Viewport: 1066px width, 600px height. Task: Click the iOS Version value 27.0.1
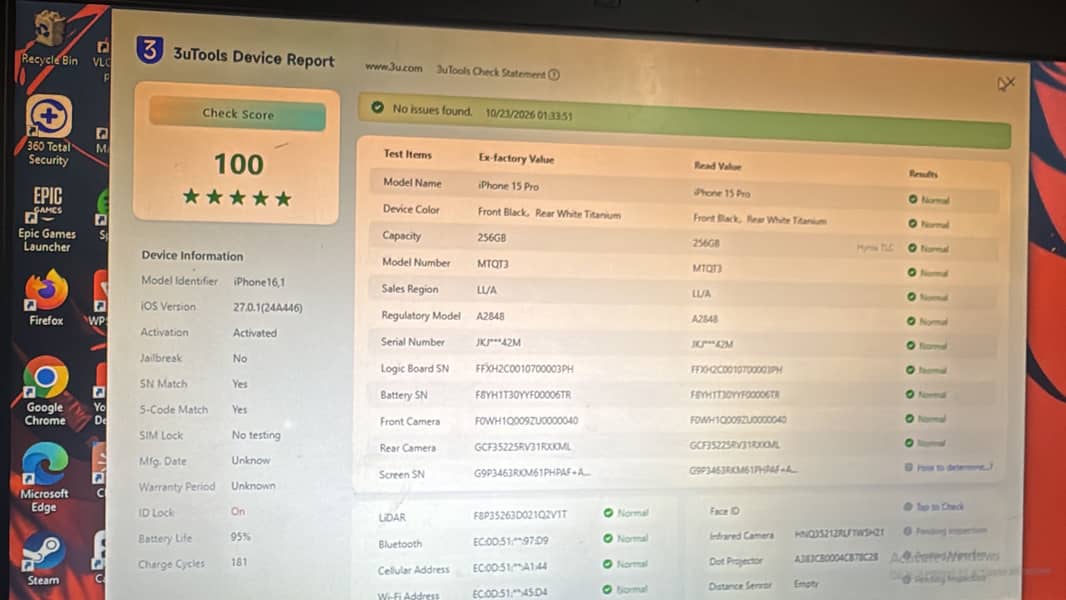coord(268,307)
